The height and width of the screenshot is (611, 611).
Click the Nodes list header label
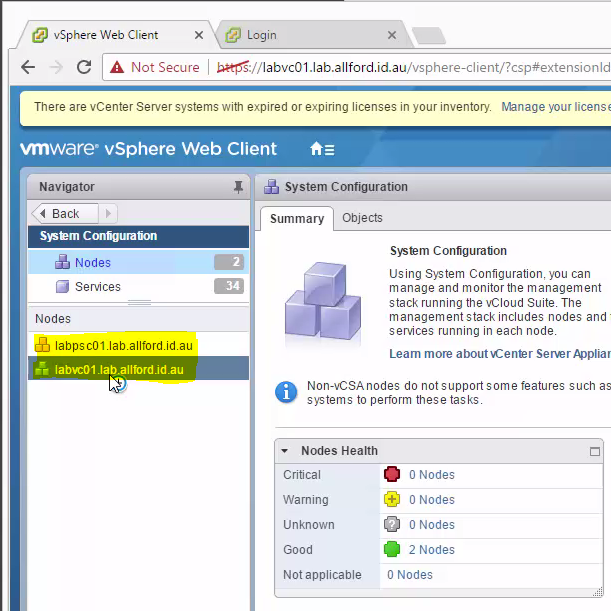tap(53, 319)
